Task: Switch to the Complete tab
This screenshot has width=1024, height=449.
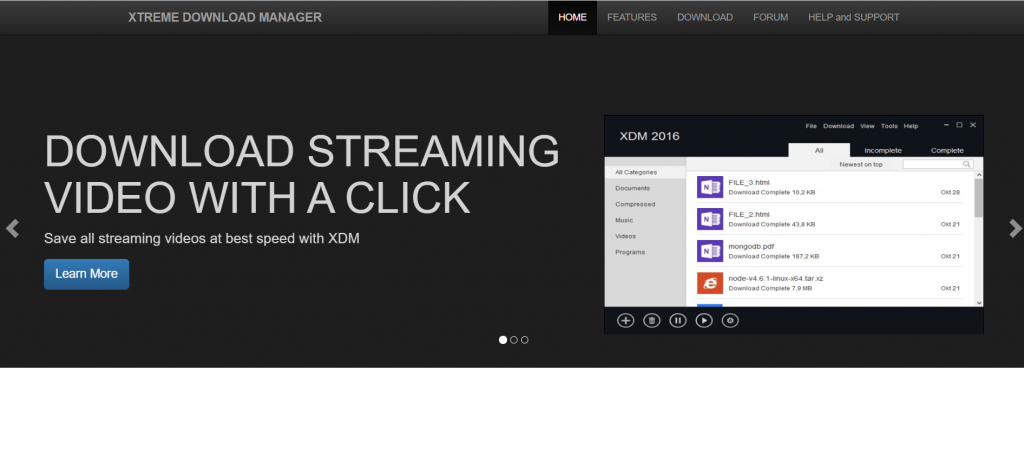Action: [x=947, y=150]
